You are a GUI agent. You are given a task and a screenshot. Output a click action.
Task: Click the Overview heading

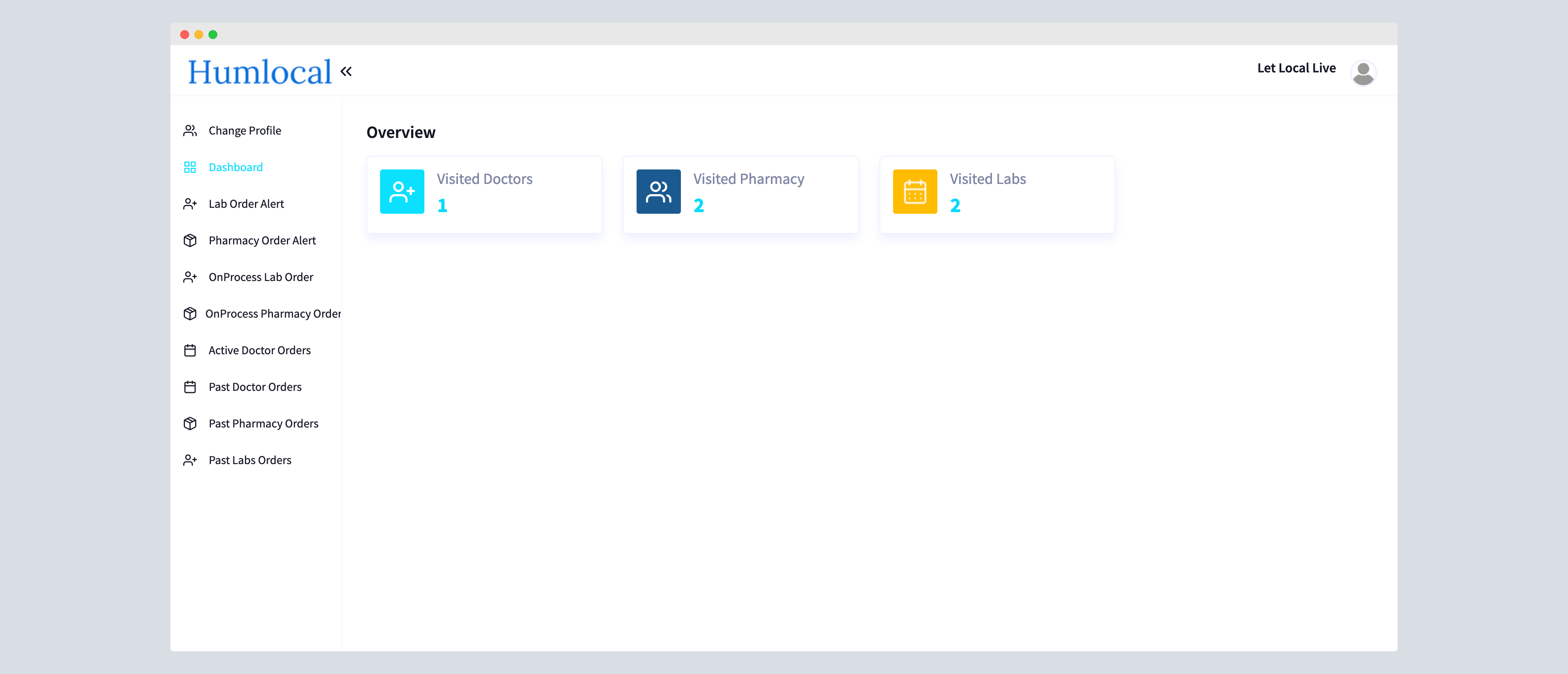(x=401, y=132)
